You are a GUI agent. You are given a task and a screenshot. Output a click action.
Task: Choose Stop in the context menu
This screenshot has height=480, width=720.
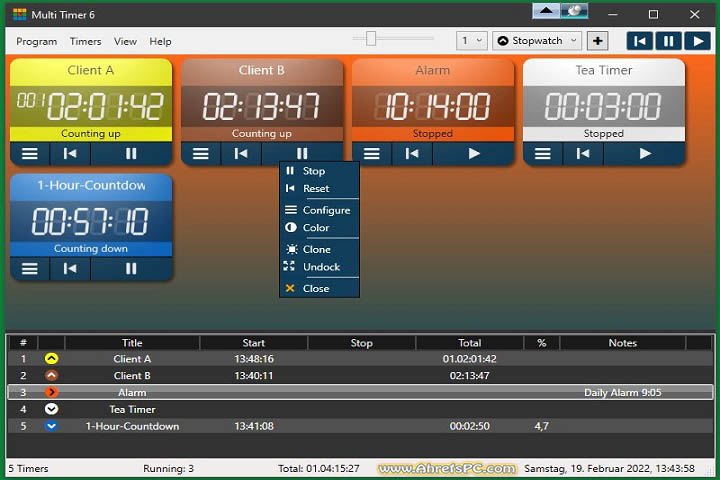(319, 171)
